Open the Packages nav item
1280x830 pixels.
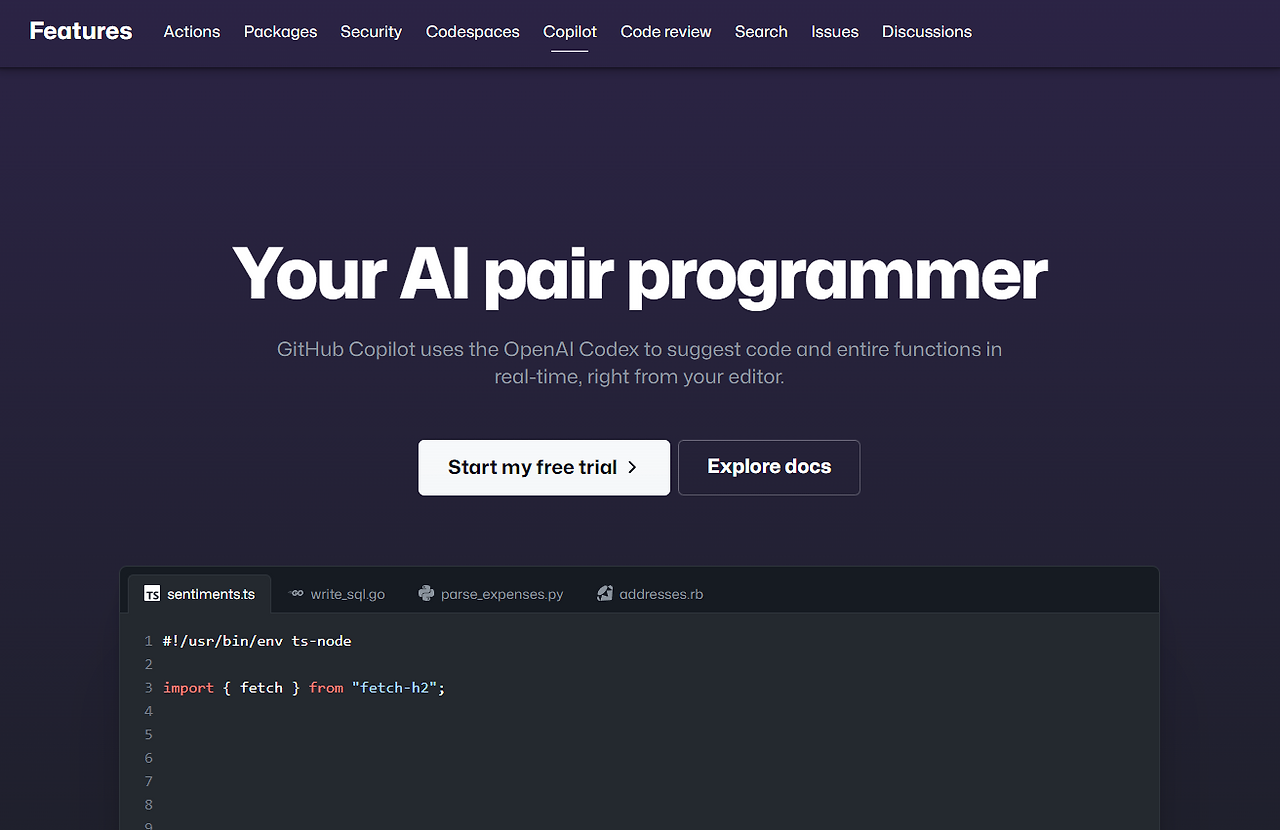(x=280, y=32)
